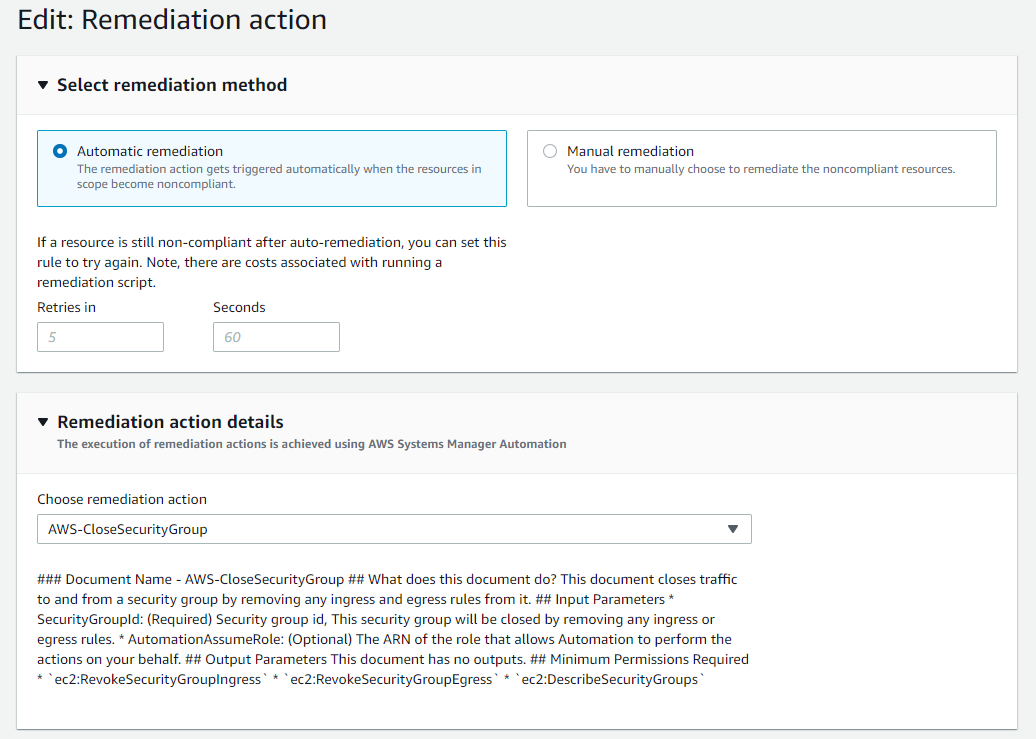The height and width of the screenshot is (739, 1036).
Task: Click the disclosure triangle beside Select remediation method
Action: (x=42, y=85)
